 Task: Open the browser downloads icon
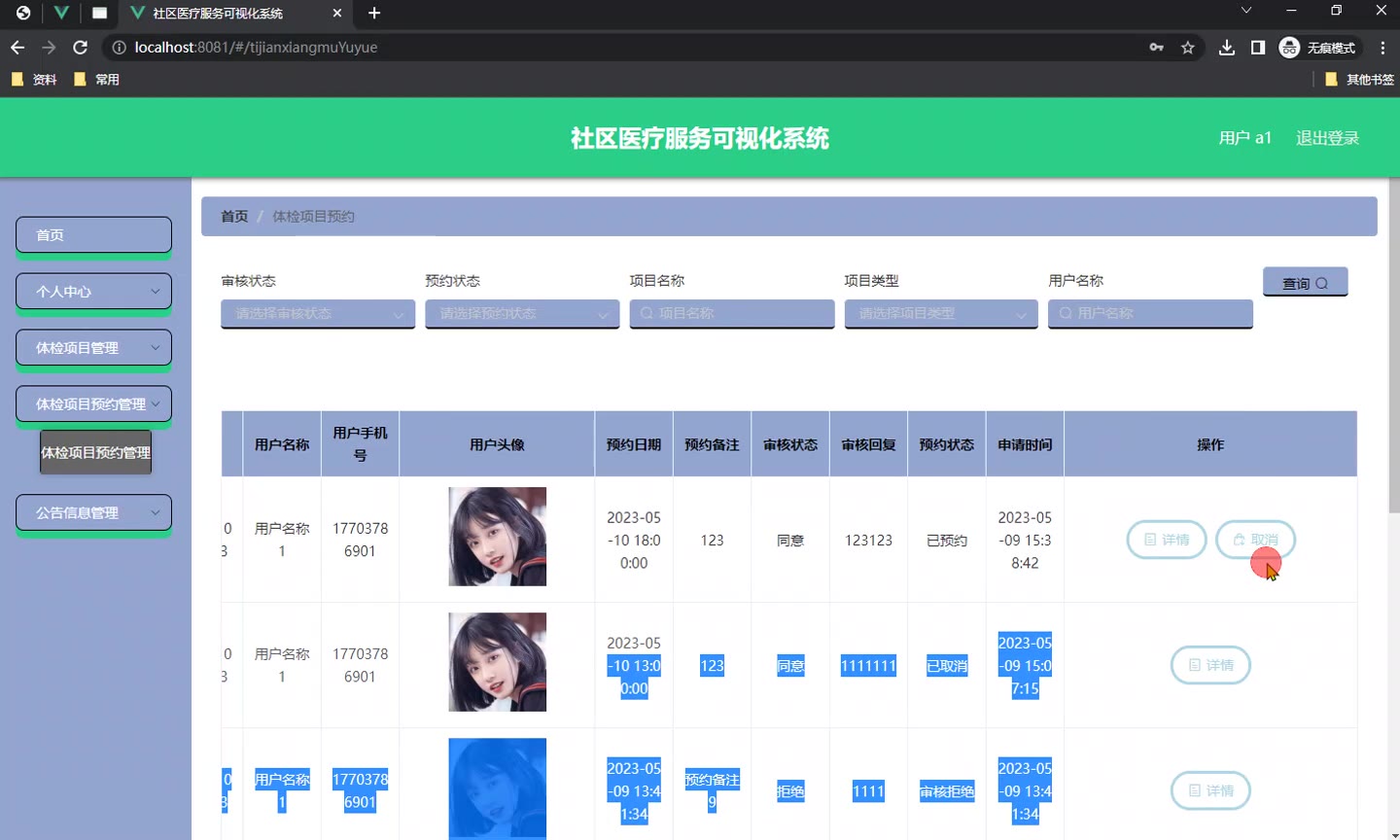click(x=1227, y=48)
